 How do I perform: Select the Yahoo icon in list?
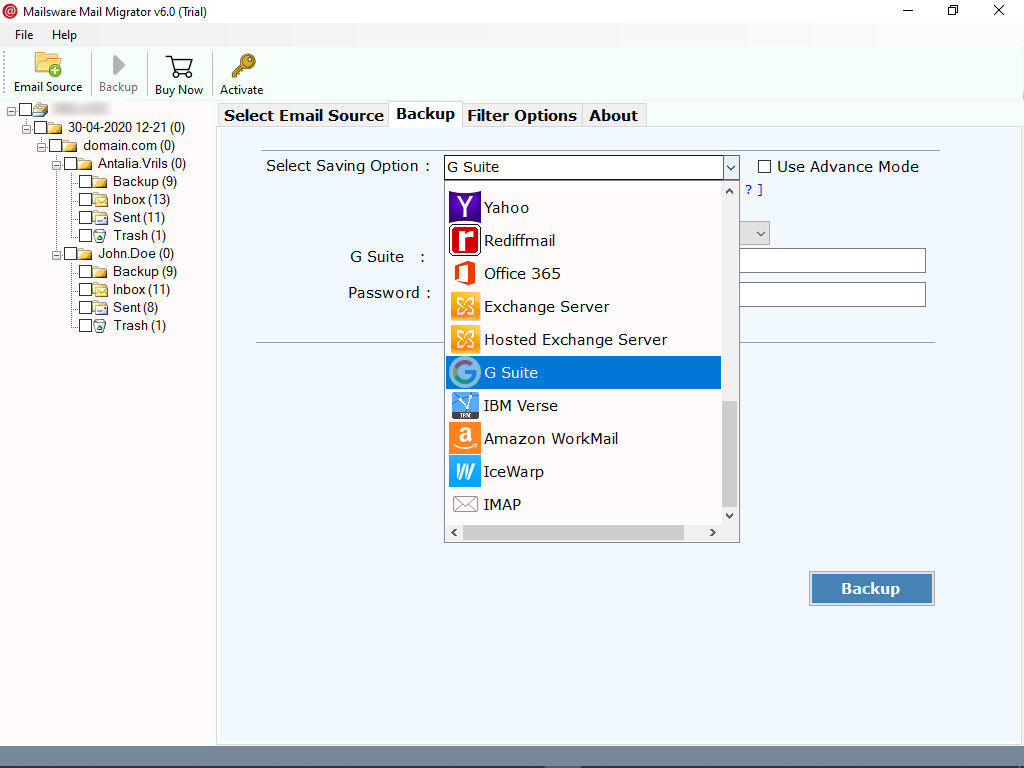[x=464, y=207]
